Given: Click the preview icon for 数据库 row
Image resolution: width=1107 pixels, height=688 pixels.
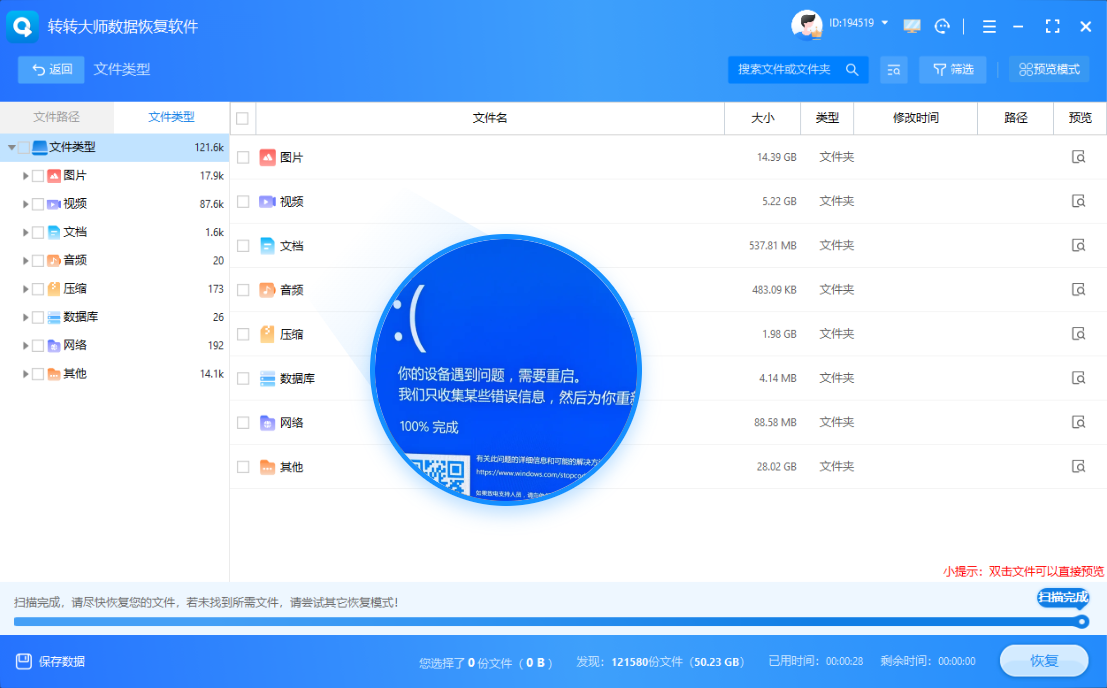Looking at the screenshot, I should coord(1078,378).
